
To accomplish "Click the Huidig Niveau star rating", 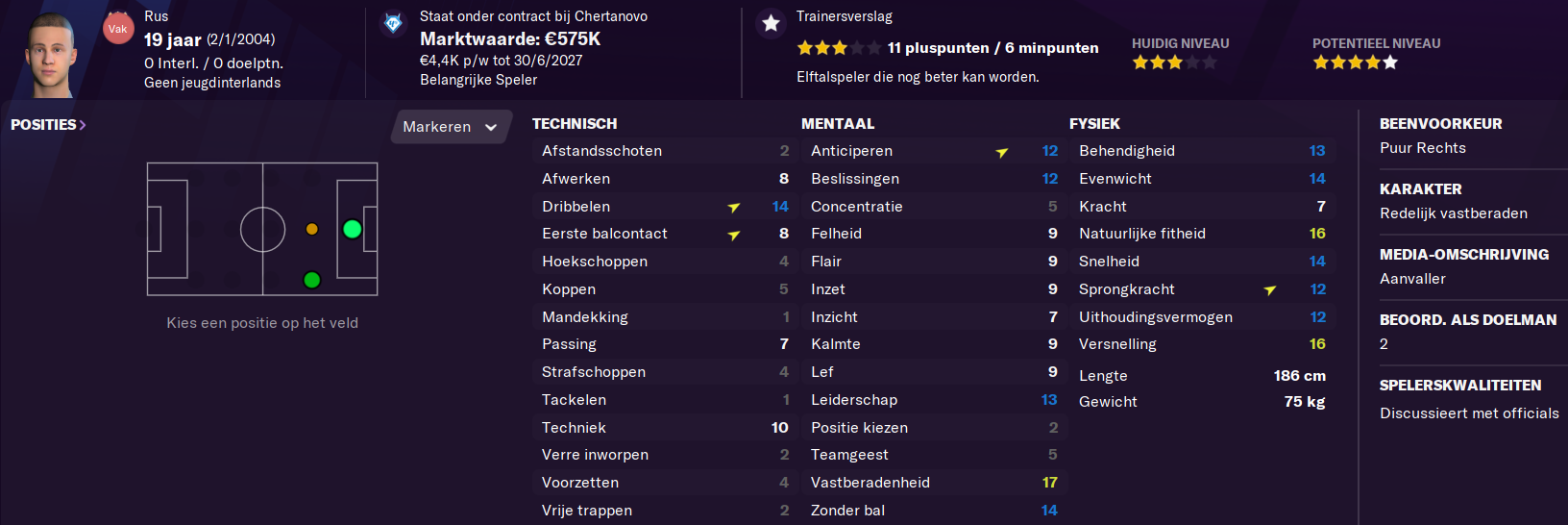I will [x=1174, y=62].
